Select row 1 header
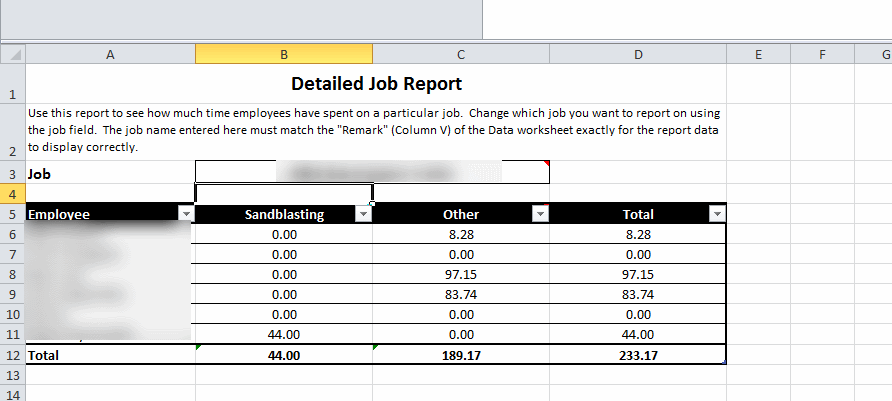 [x=13, y=84]
